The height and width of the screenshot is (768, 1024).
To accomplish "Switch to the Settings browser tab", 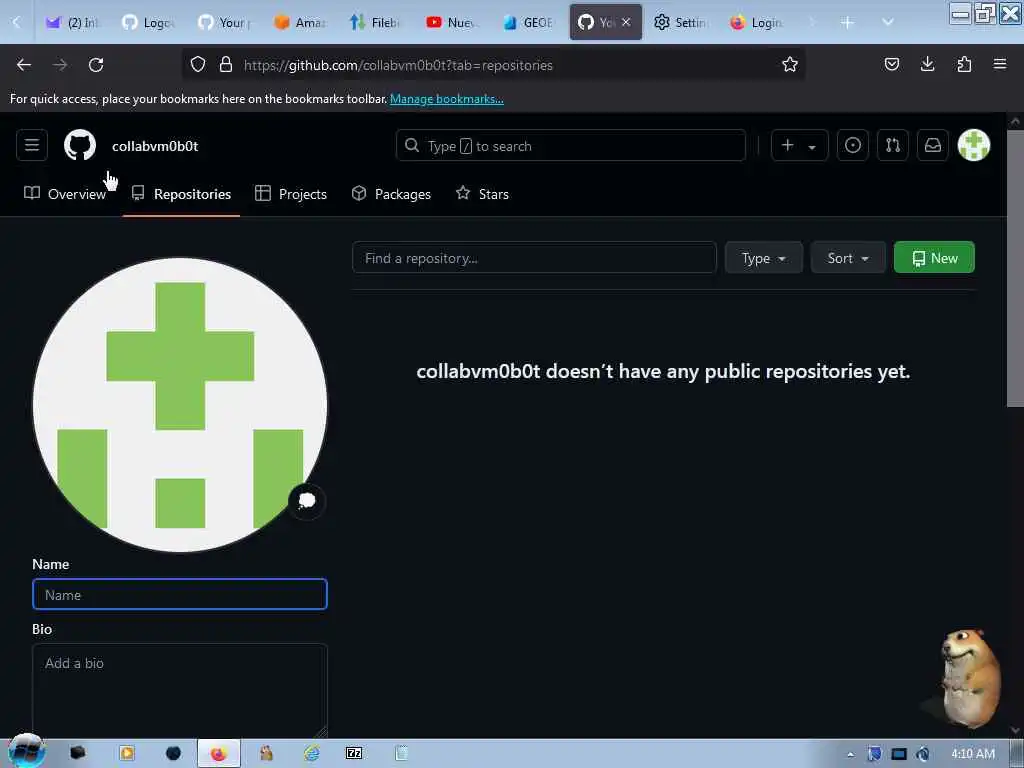I will click(680, 22).
